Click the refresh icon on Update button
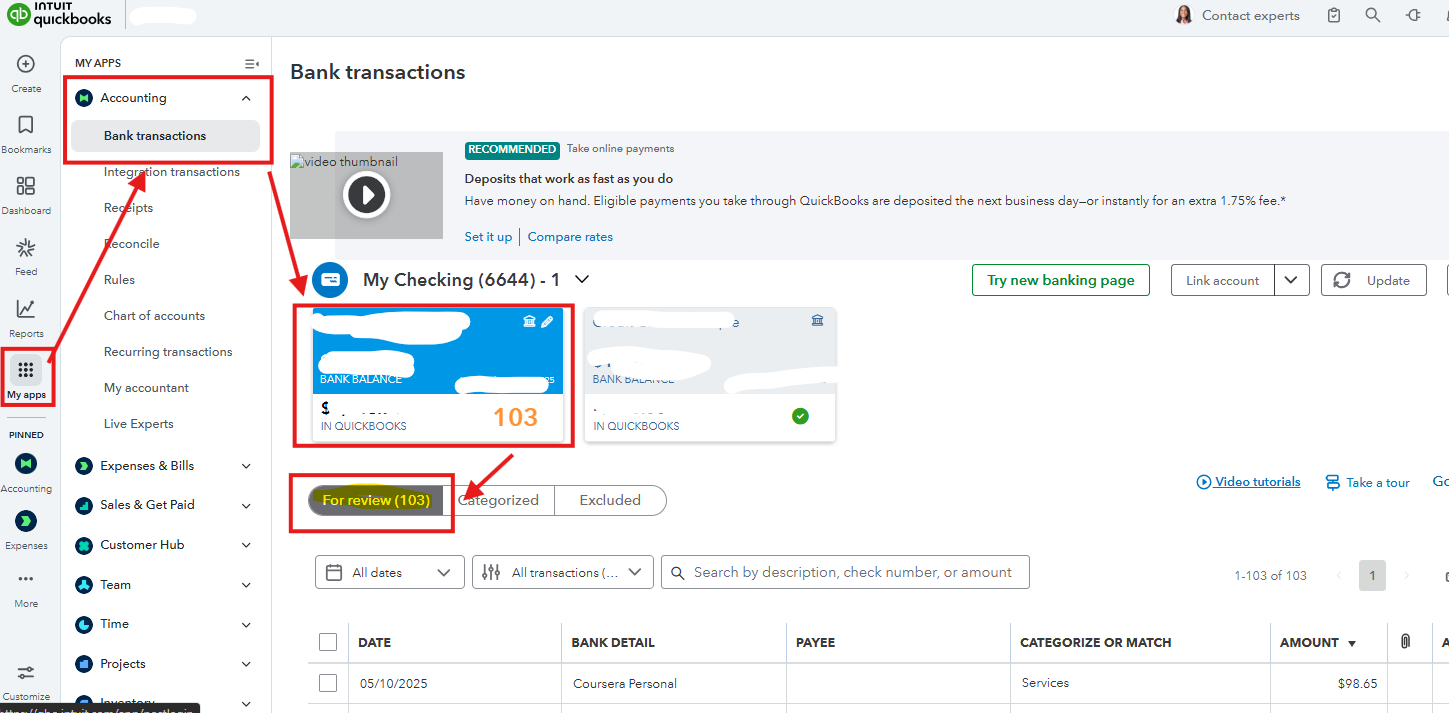Screen dimensions: 1449x713 coord(1342,281)
